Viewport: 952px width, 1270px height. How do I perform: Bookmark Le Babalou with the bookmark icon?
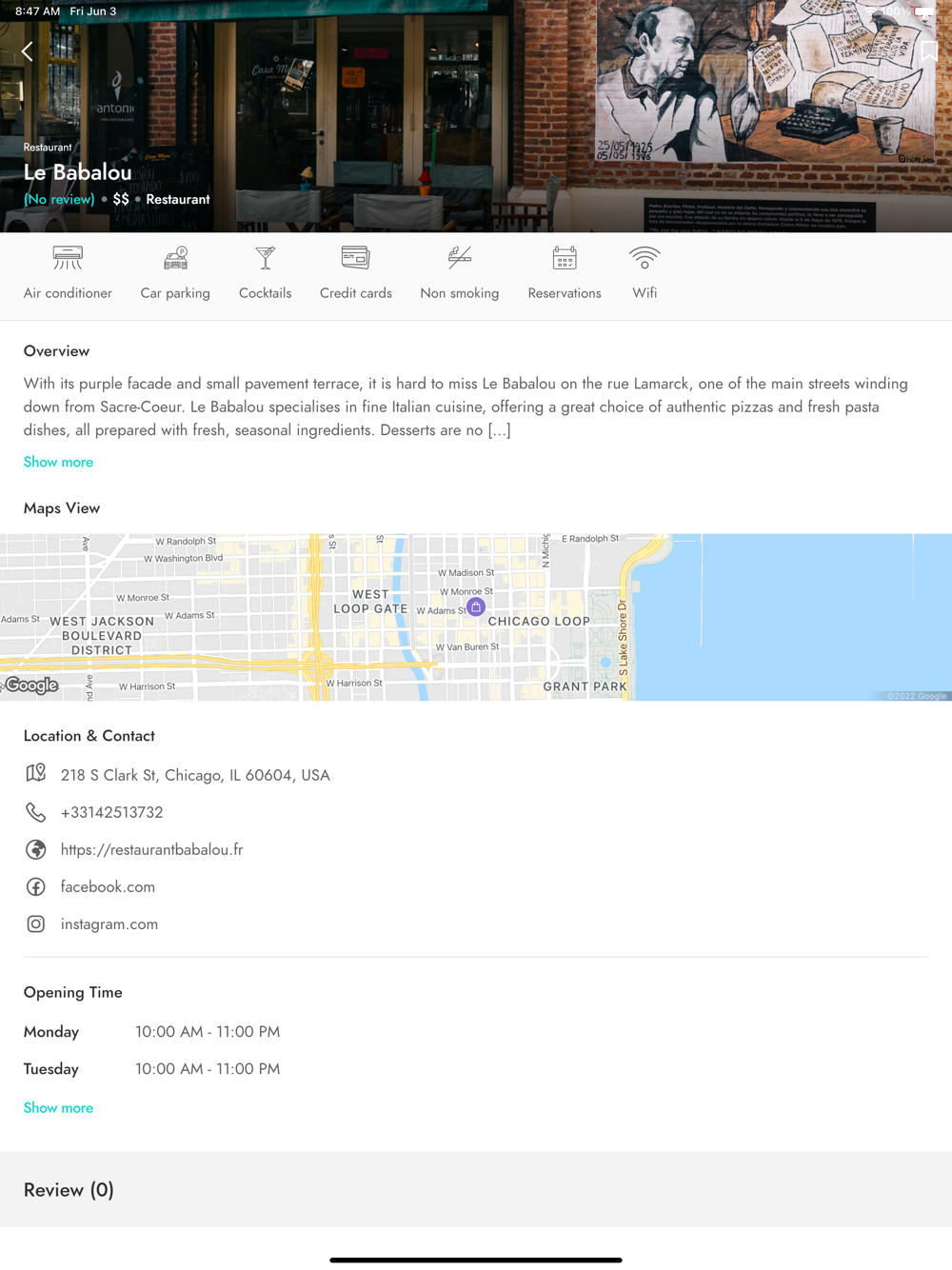tap(929, 51)
